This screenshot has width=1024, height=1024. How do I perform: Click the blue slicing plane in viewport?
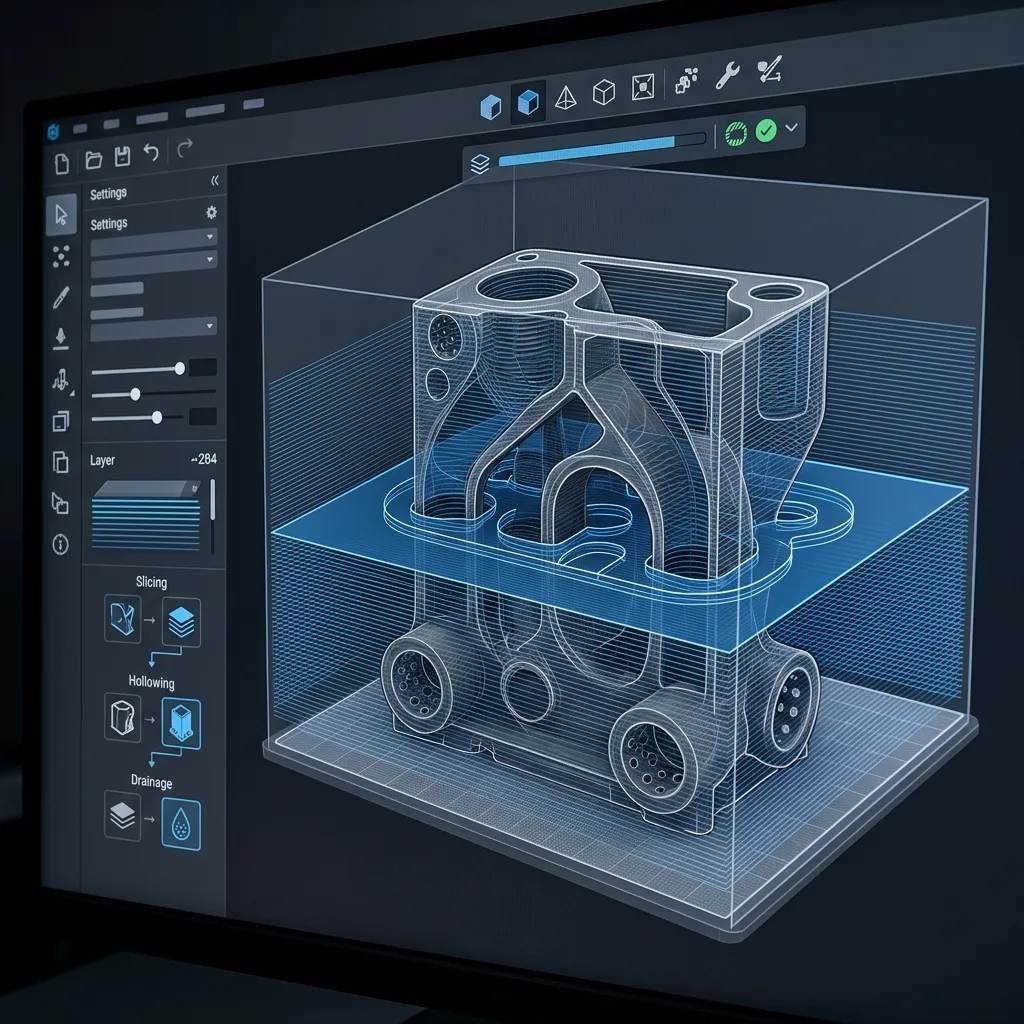point(620,536)
